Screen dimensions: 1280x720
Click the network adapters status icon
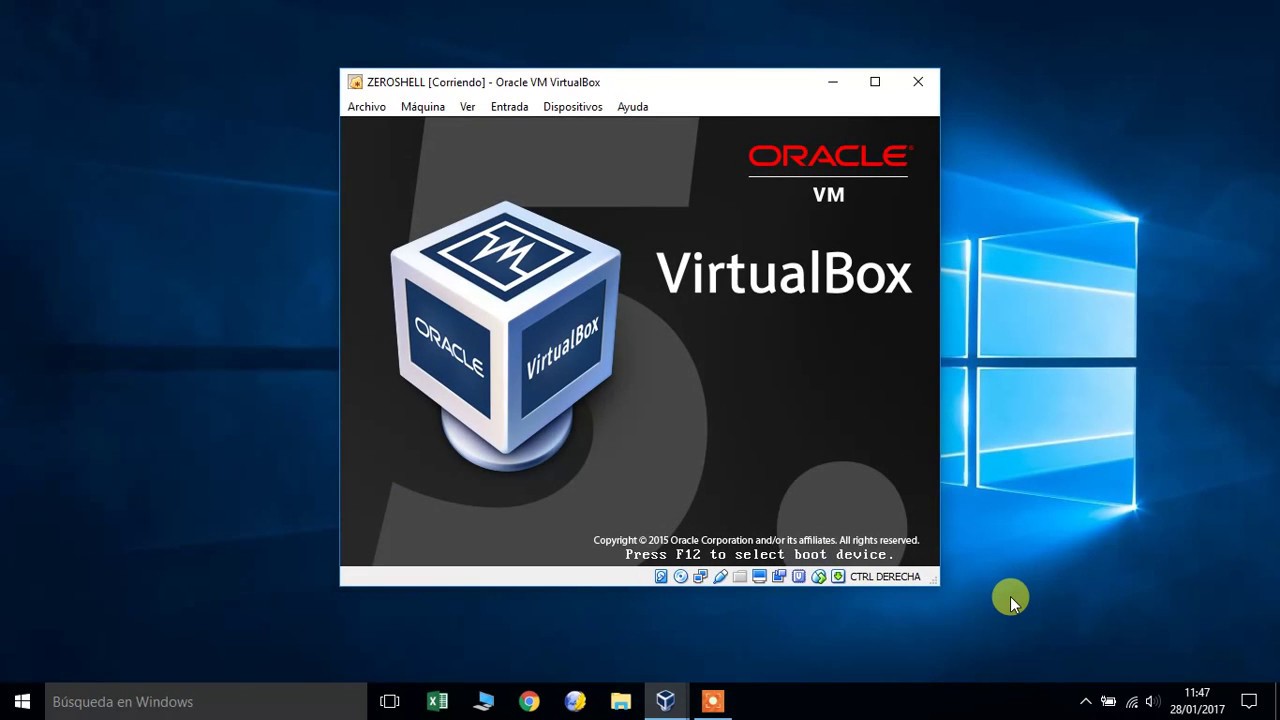(x=700, y=577)
